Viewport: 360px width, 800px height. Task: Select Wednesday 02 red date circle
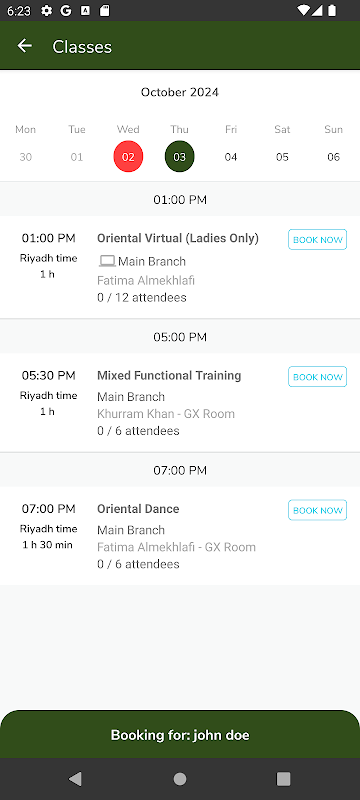(x=128, y=157)
